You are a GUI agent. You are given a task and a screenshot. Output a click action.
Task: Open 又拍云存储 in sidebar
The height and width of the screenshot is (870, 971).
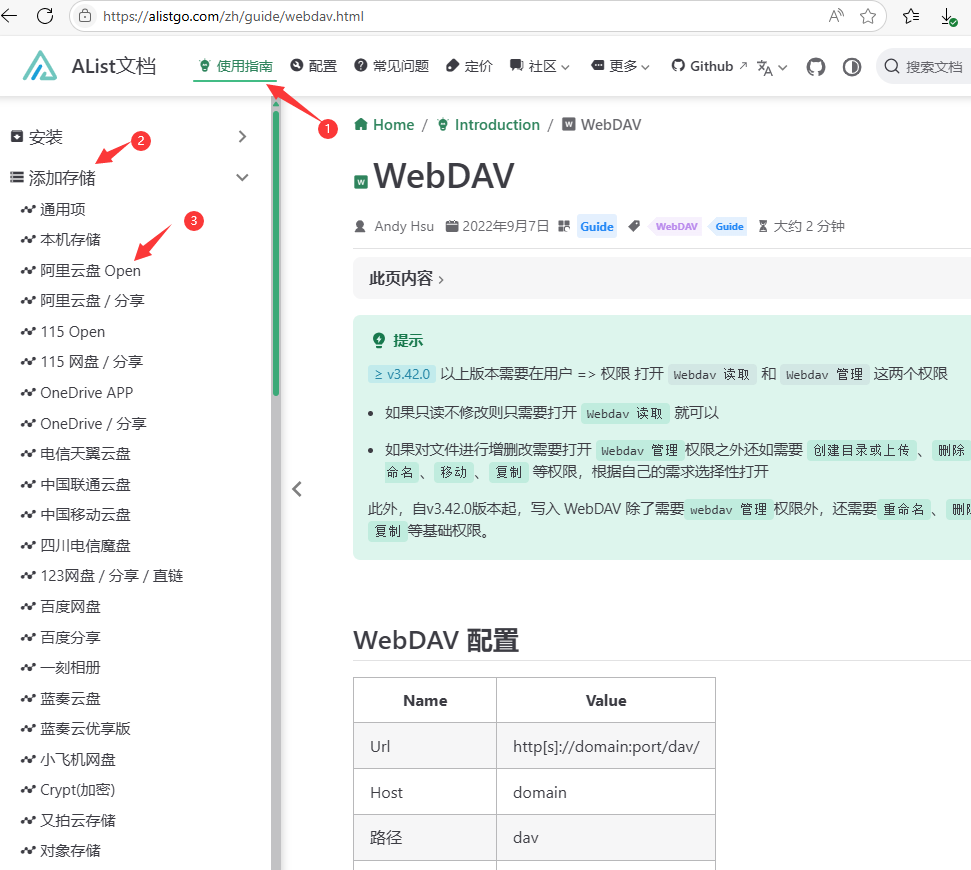68,820
